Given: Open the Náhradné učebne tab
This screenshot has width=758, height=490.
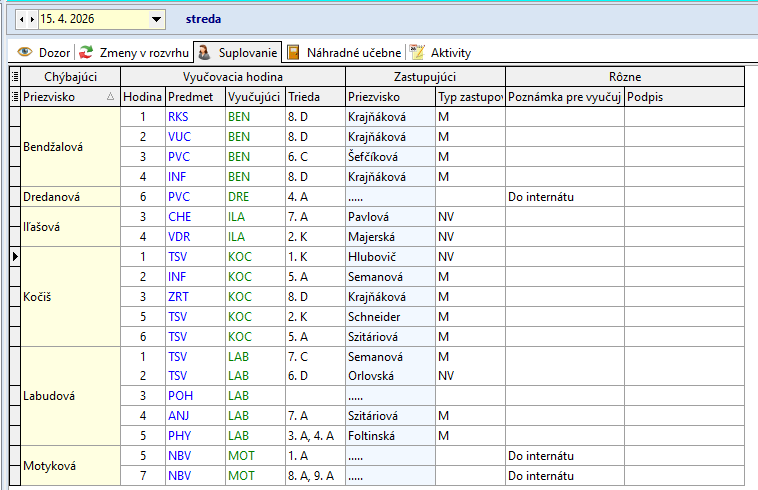Looking at the screenshot, I should [x=353, y=52].
